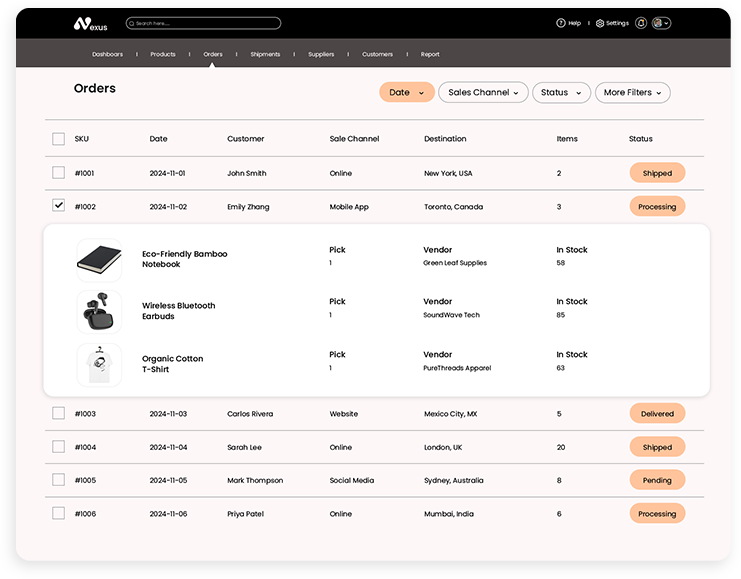The height and width of the screenshot is (579, 741).
Task: Click the Nexus logo
Action: pos(90,23)
